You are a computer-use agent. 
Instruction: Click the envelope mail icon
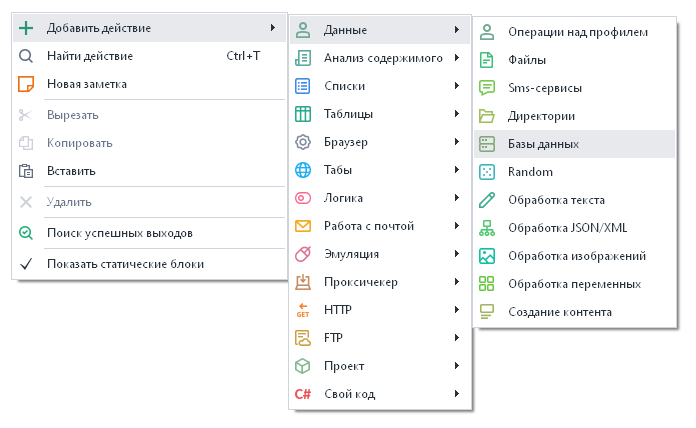303,226
